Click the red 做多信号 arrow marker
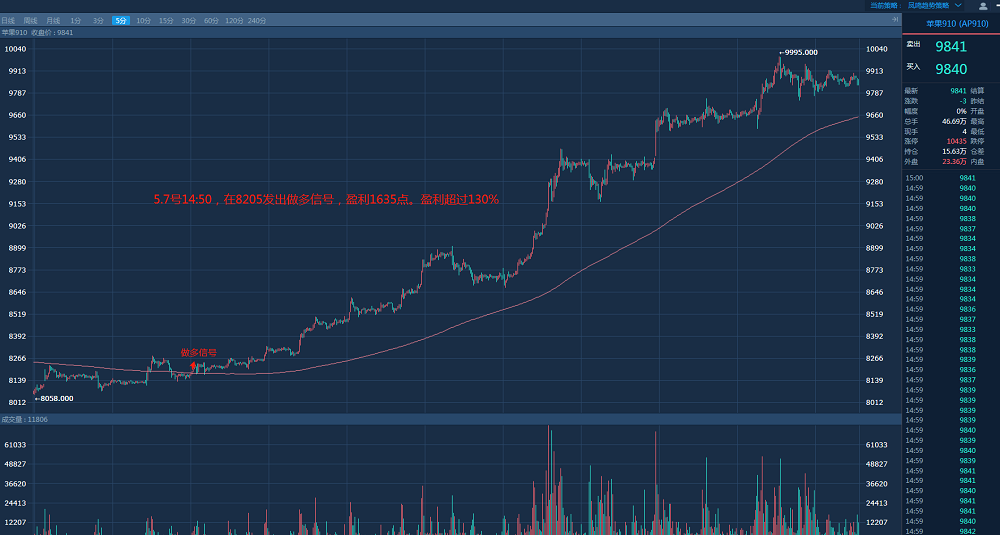The height and width of the screenshot is (535, 1000). tap(194, 366)
